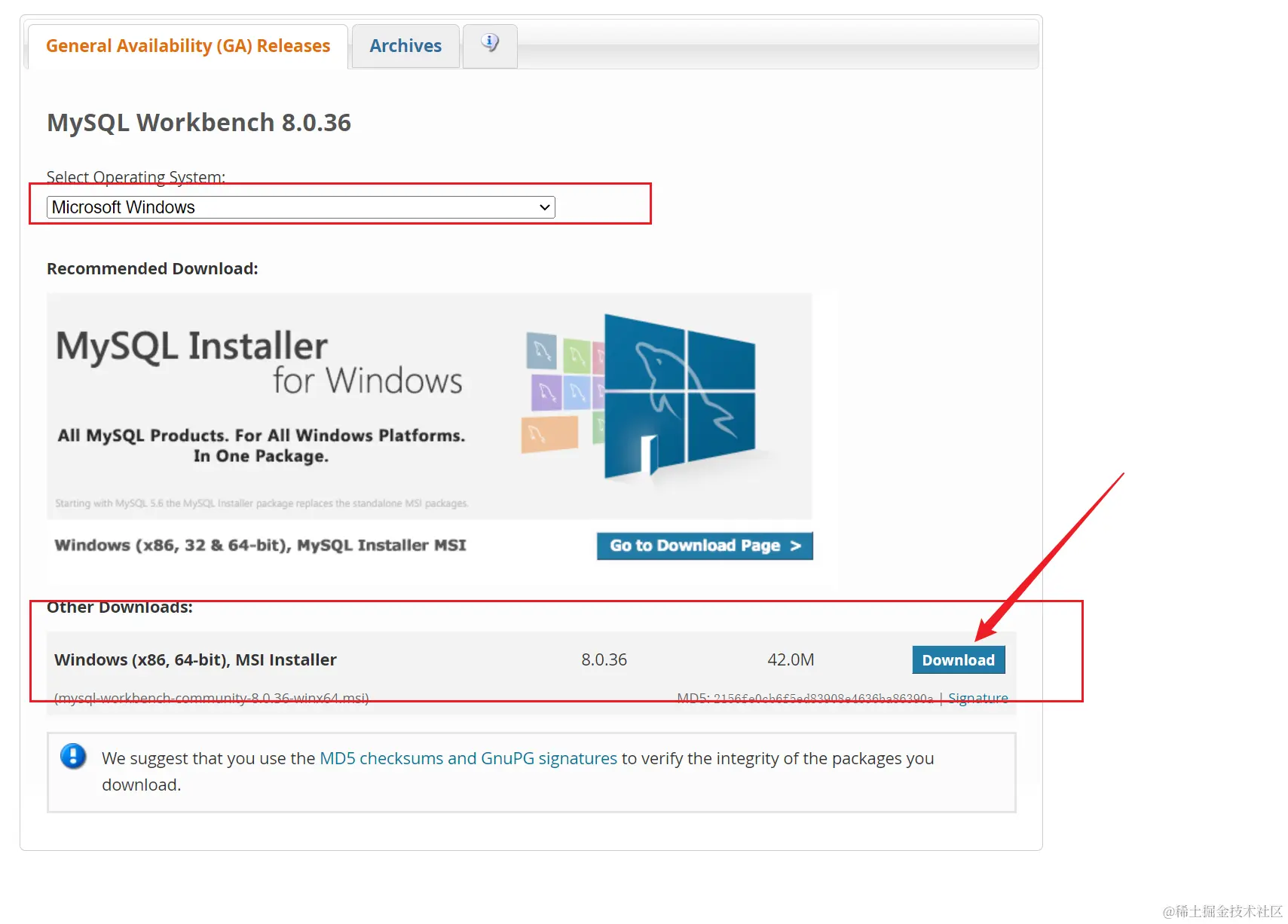The height and width of the screenshot is (924, 1288).
Task: Click the Other Downloads label
Action: click(x=120, y=607)
